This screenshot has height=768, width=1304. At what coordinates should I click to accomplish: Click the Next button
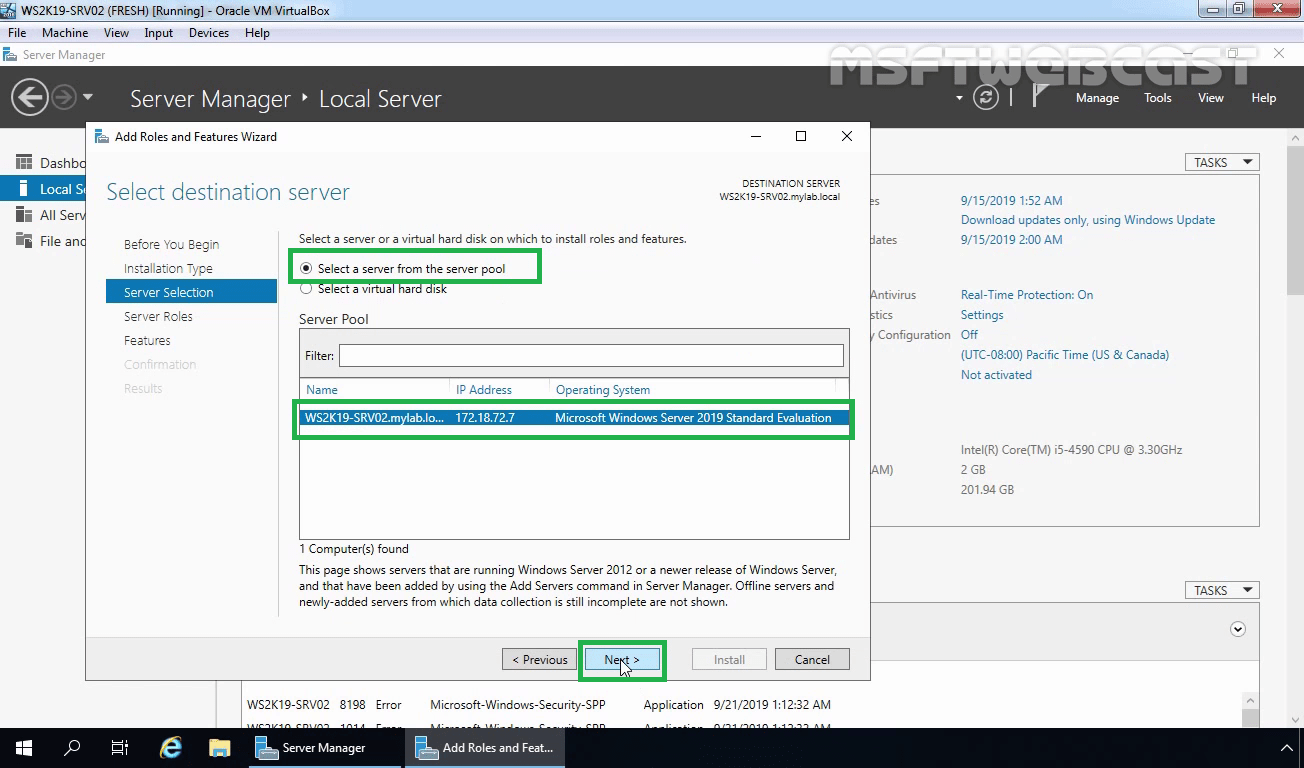[622, 659]
